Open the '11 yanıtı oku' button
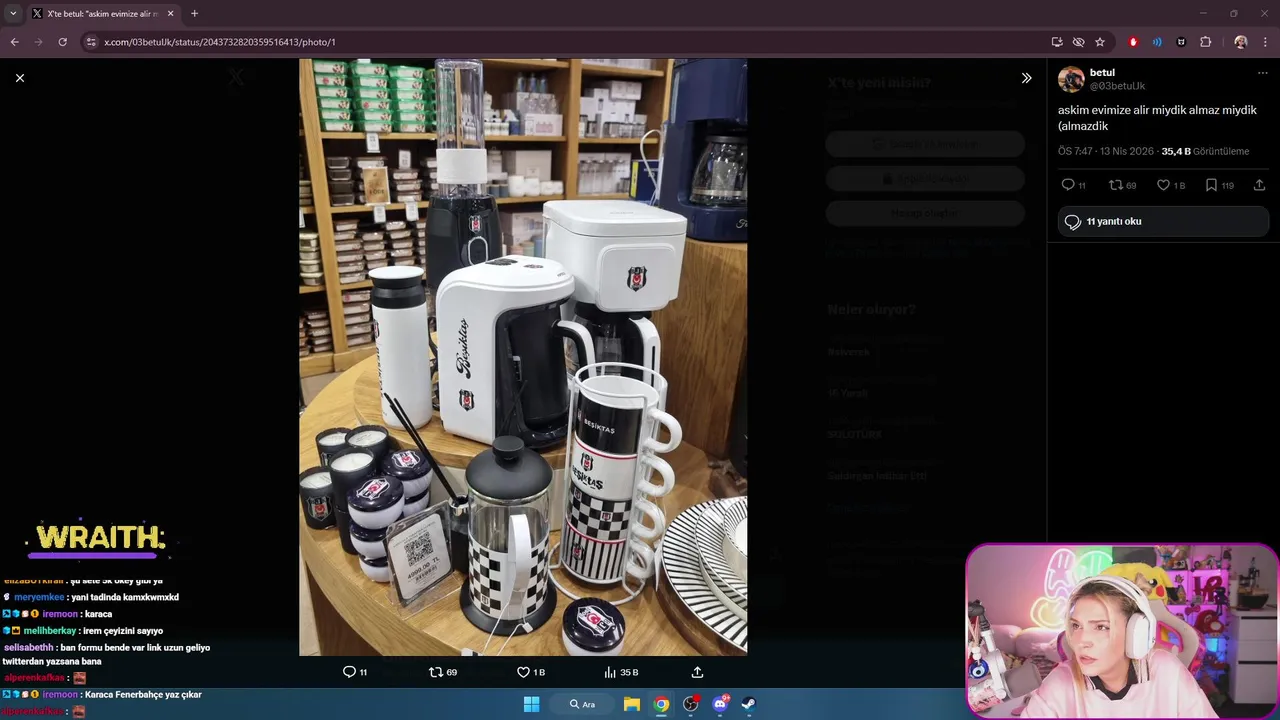This screenshot has height=720, width=1280. coord(1163,222)
